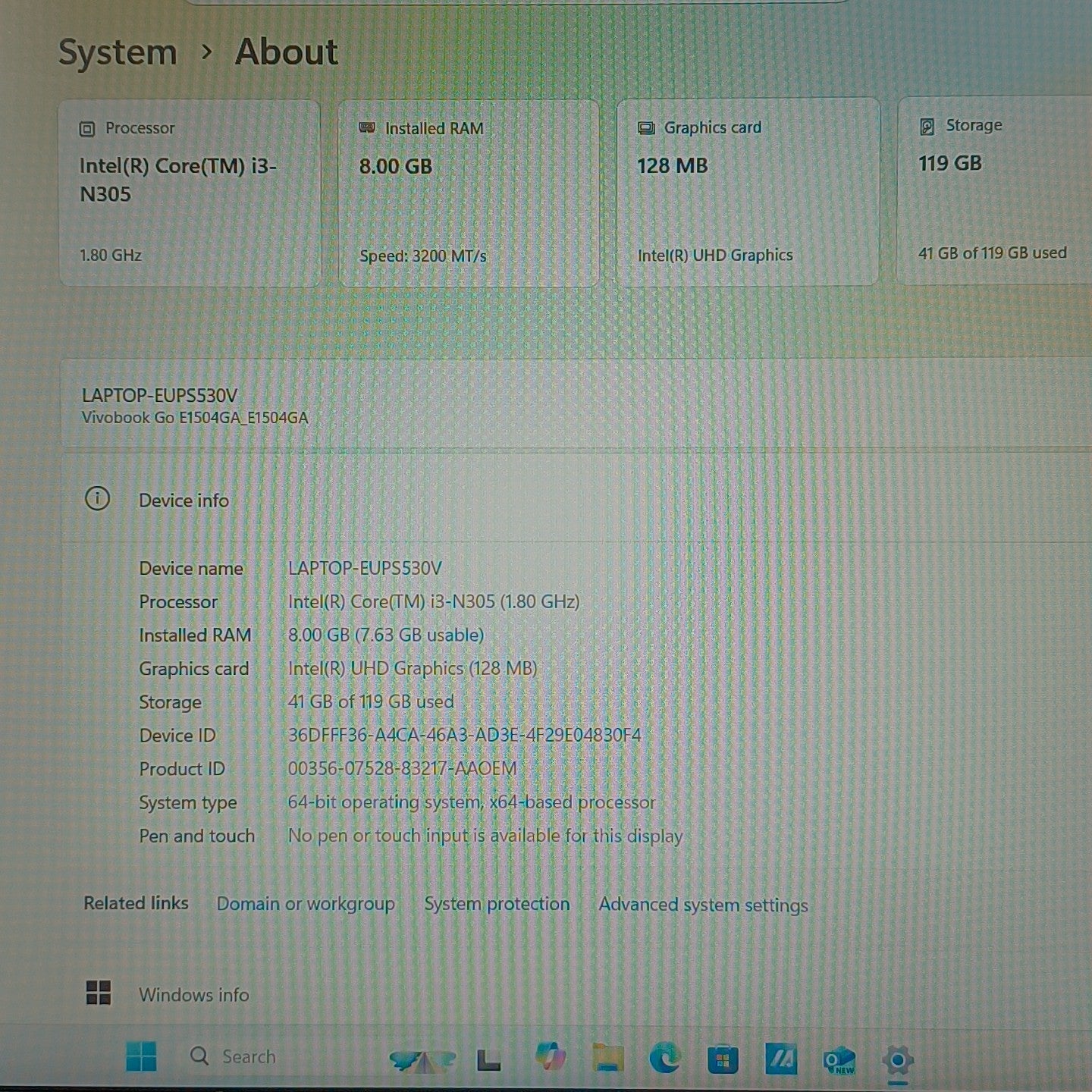Click the 41 GB of 119 GB used card text
Viewport: 1092px width, 1092px height.
(993, 253)
